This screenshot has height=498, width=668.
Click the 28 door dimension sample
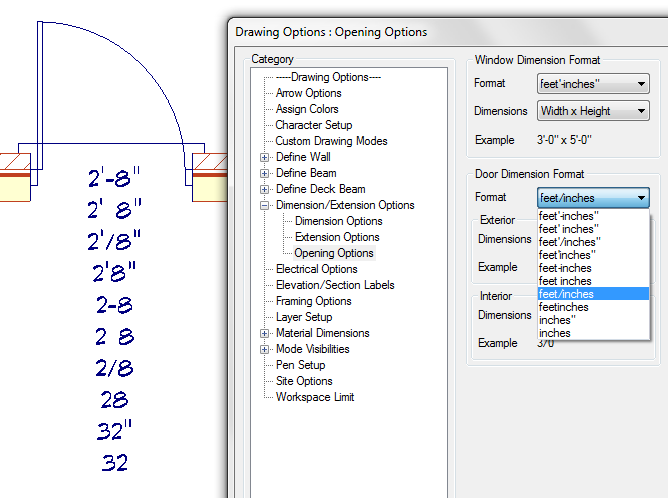[x=114, y=400]
